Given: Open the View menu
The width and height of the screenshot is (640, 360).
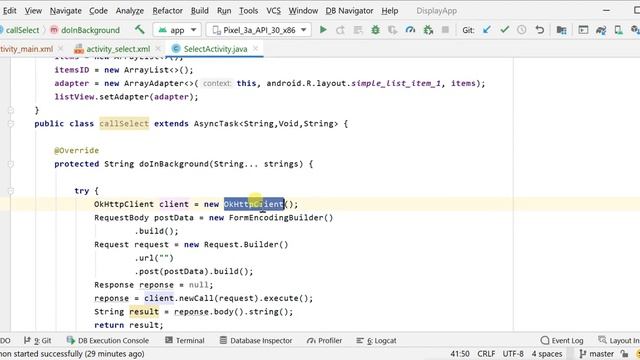Looking at the screenshot, I should (x=33, y=11).
